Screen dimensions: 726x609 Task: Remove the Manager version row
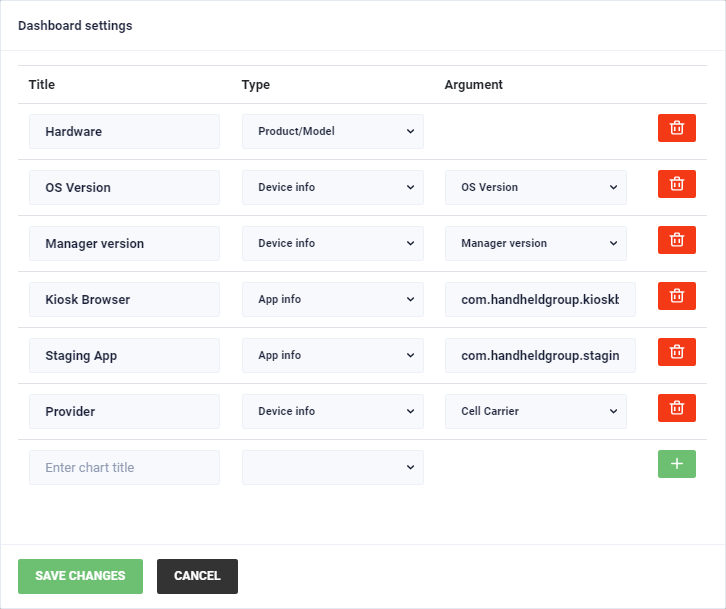coord(676,240)
